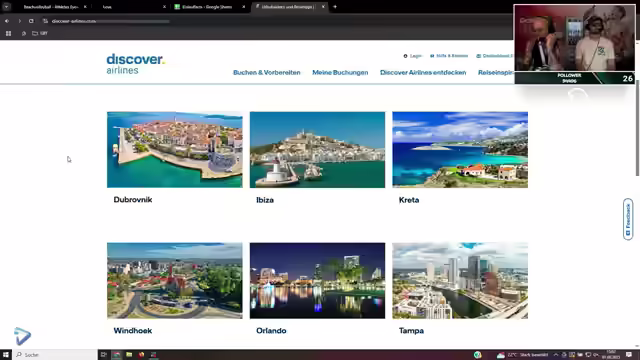Screen dimensions: 640x360
Task: Open the Windows Start menu
Action: pyautogui.click(x=6, y=355)
